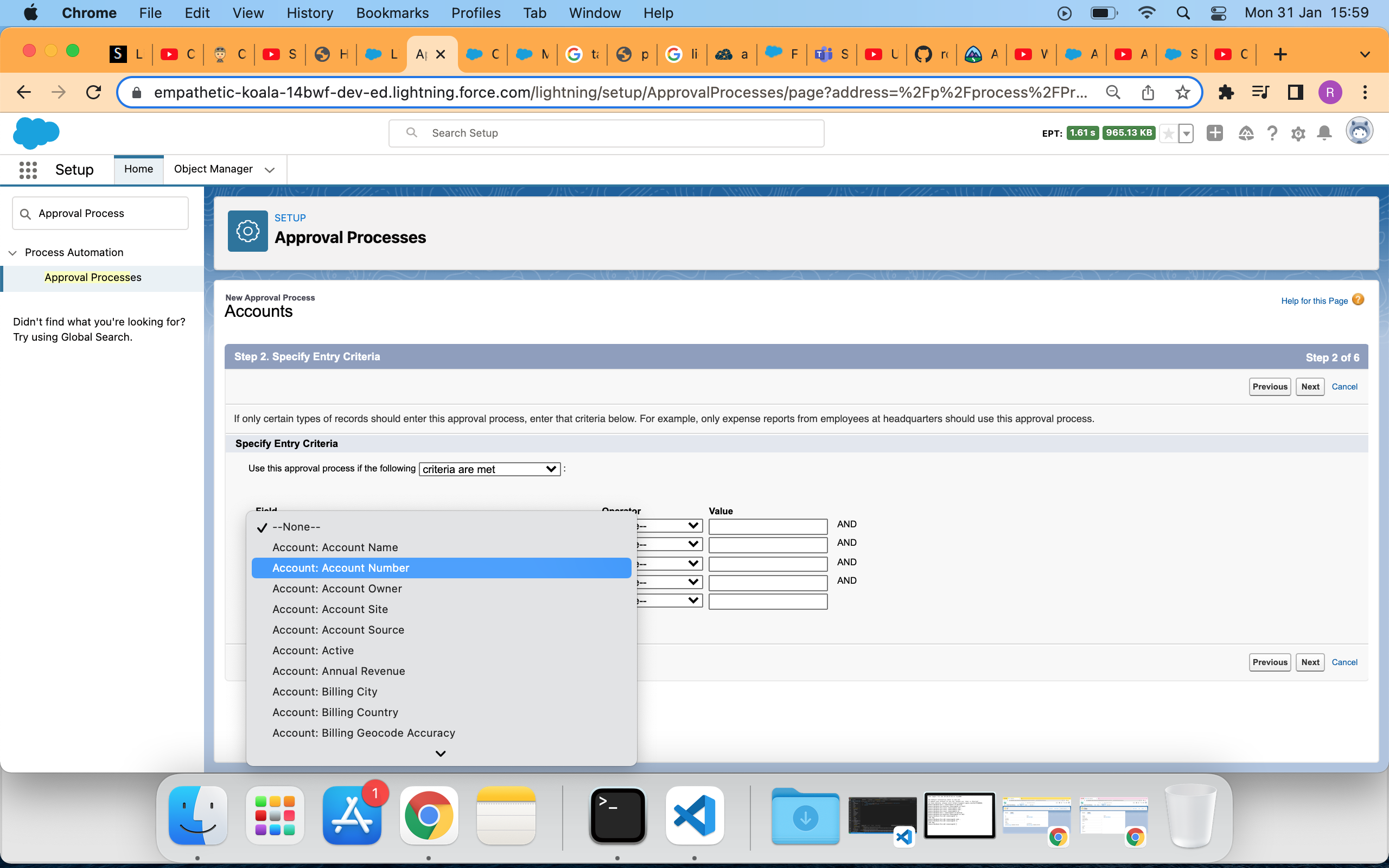Select the checked --None-- option

tap(296, 526)
